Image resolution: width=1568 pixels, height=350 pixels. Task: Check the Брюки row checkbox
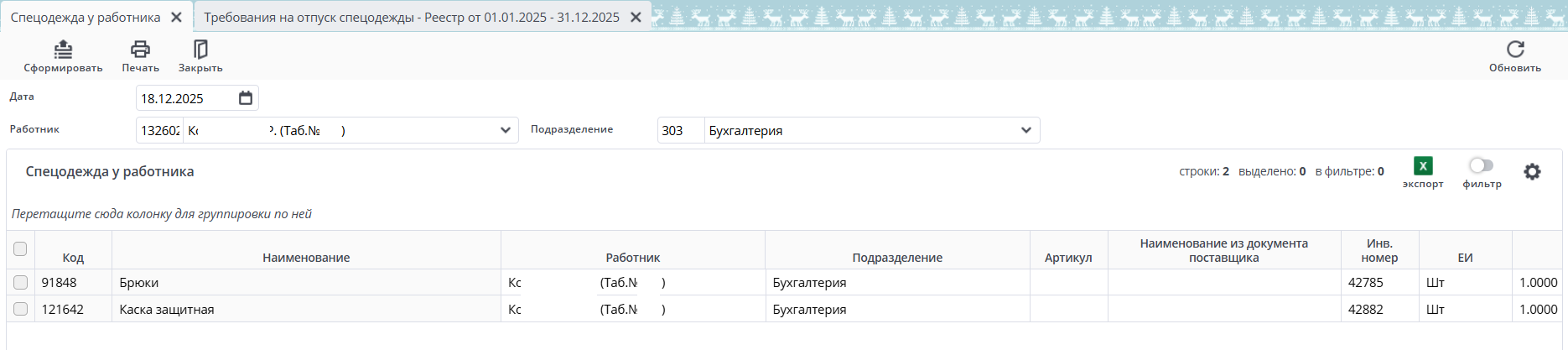pos(20,283)
